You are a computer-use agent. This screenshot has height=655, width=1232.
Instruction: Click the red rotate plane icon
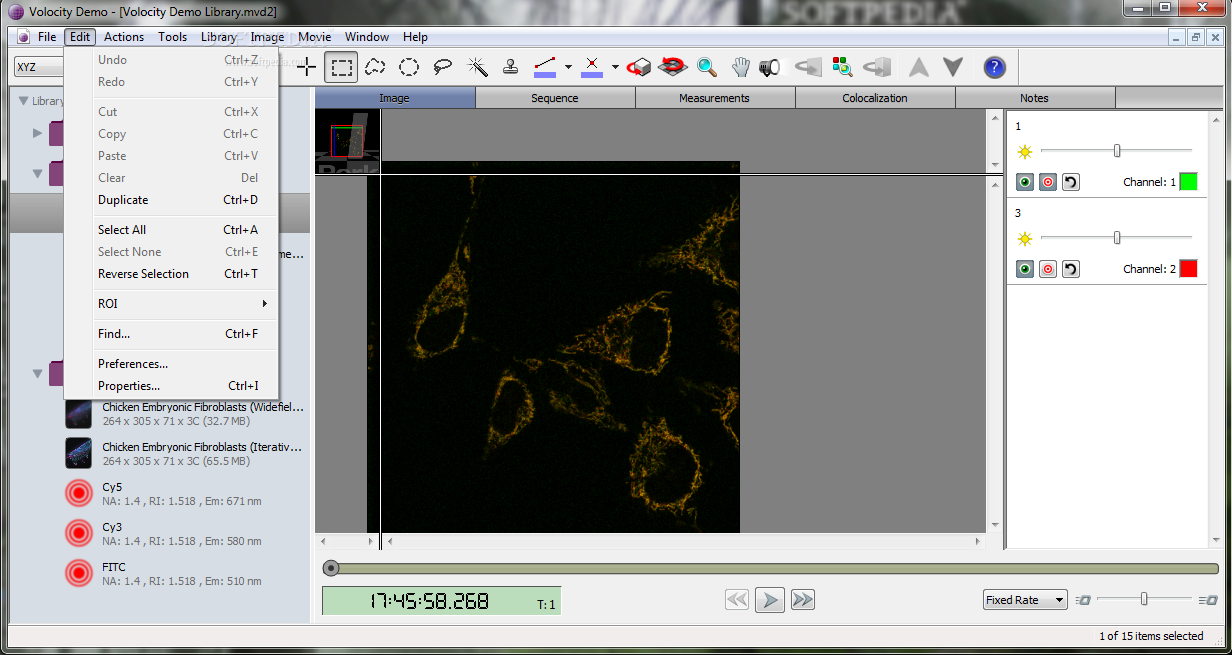tap(672, 67)
